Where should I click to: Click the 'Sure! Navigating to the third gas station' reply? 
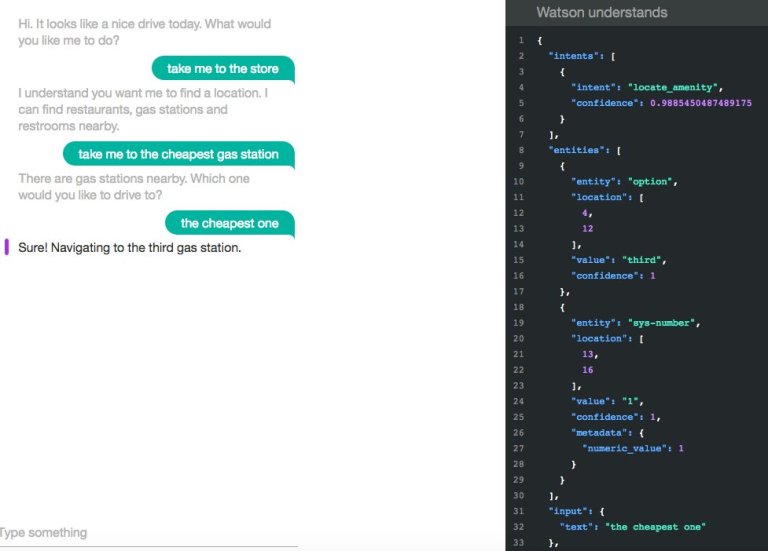[x=129, y=247]
